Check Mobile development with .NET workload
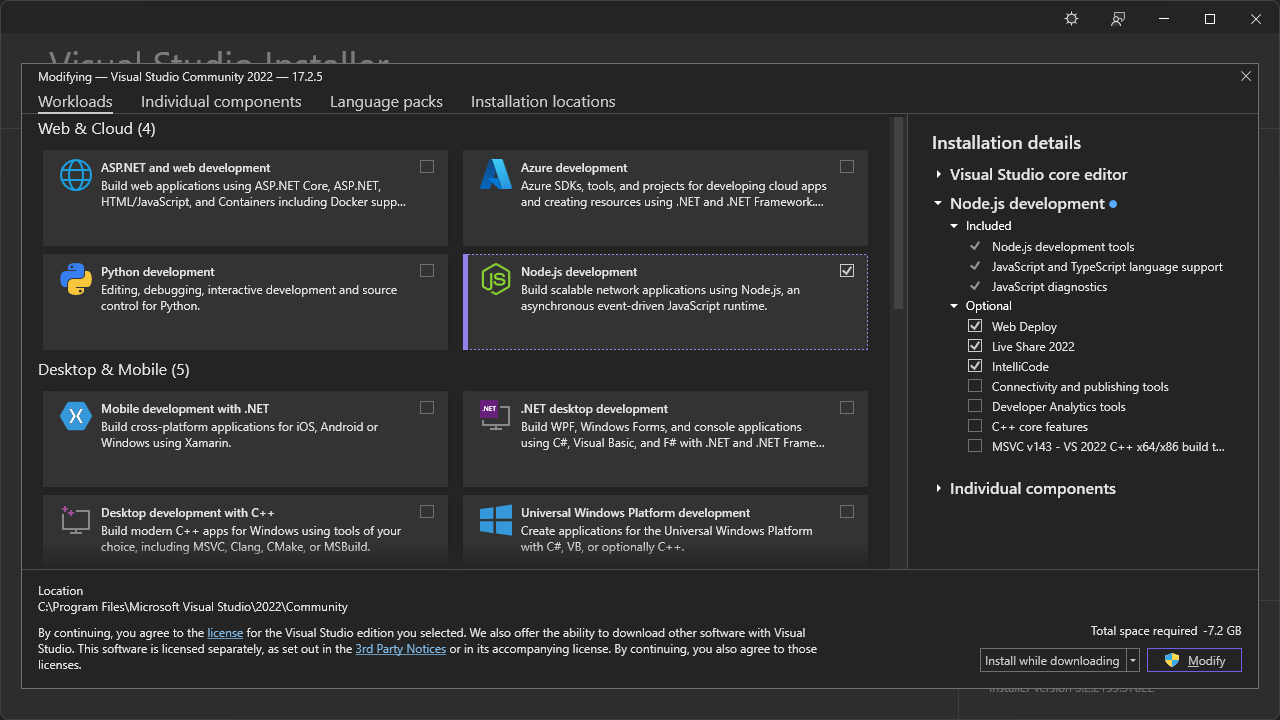The width and height of the screenshot is (1280, 720). 427,408
